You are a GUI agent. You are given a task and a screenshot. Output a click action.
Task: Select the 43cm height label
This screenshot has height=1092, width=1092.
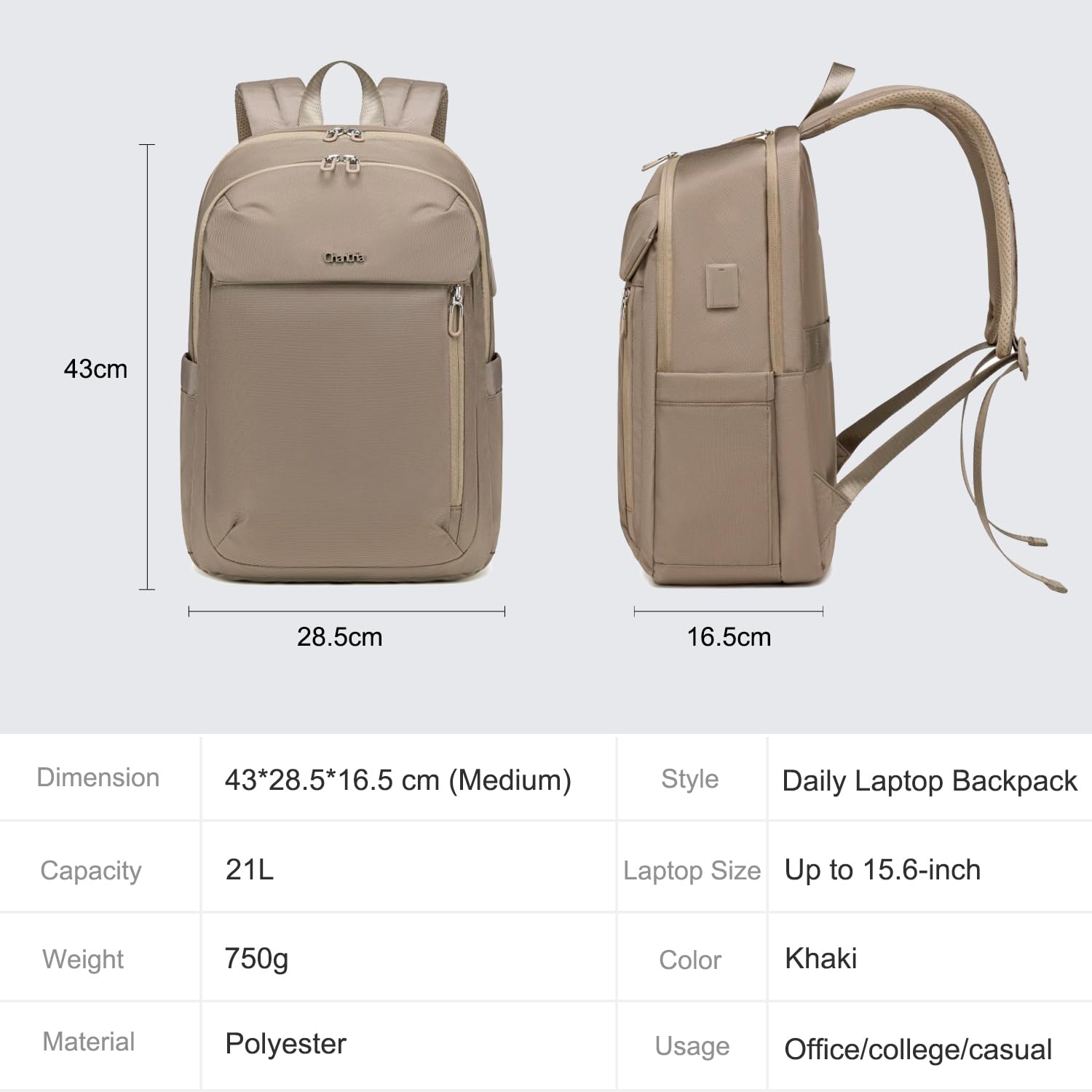(x=95, y=369)
